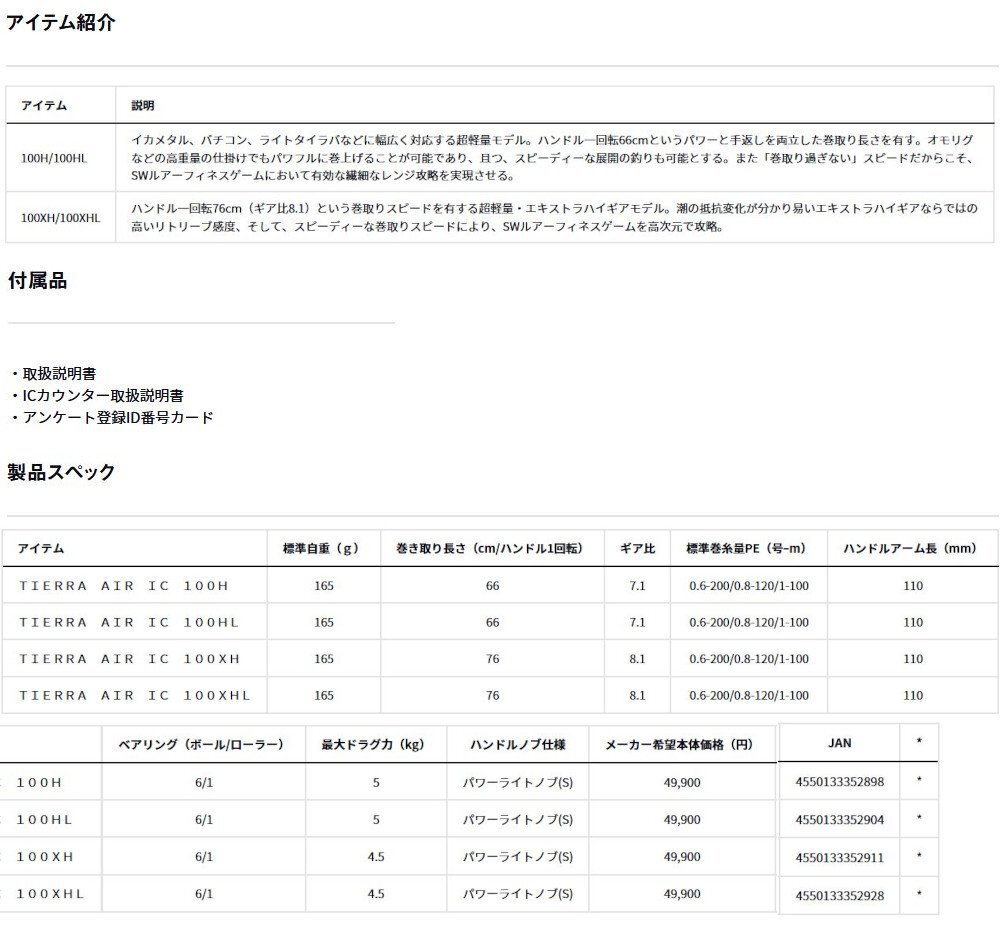1000x930 pixels.
Task: Click the パワーライトノブ(S) cell for 100XHL
Action: coord(518,894)
